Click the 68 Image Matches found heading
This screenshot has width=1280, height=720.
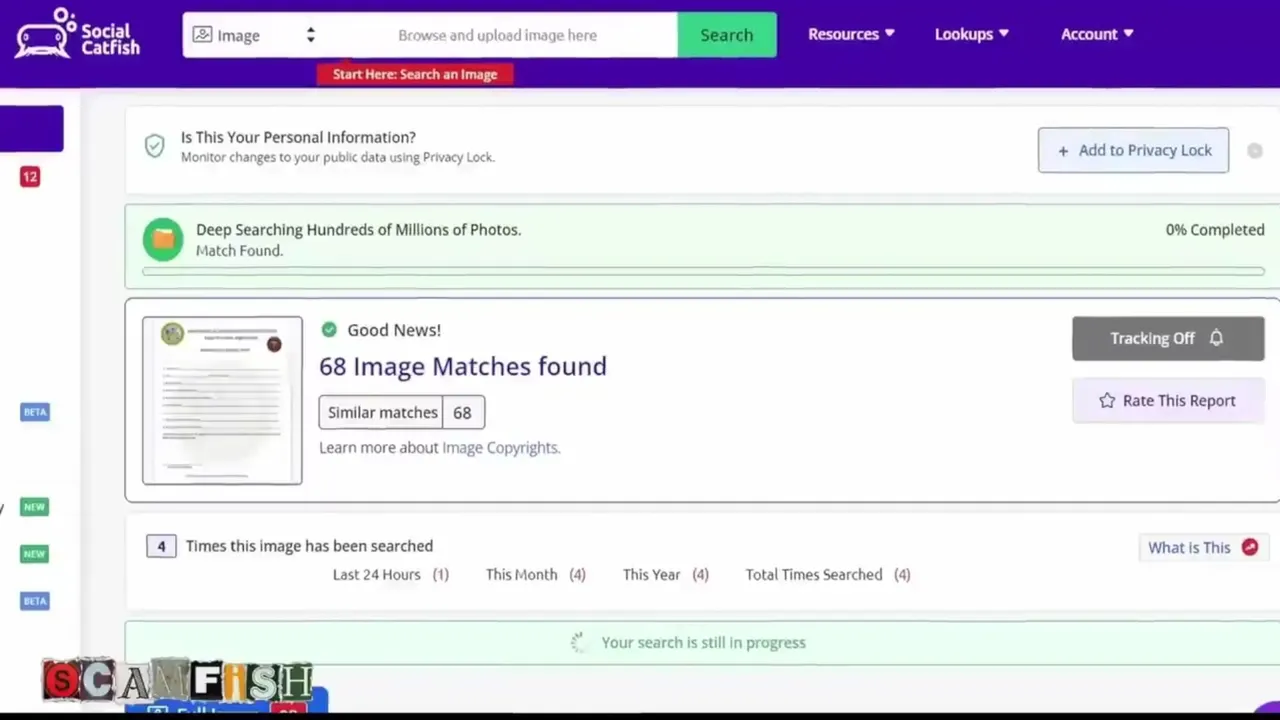pos(463,366)
